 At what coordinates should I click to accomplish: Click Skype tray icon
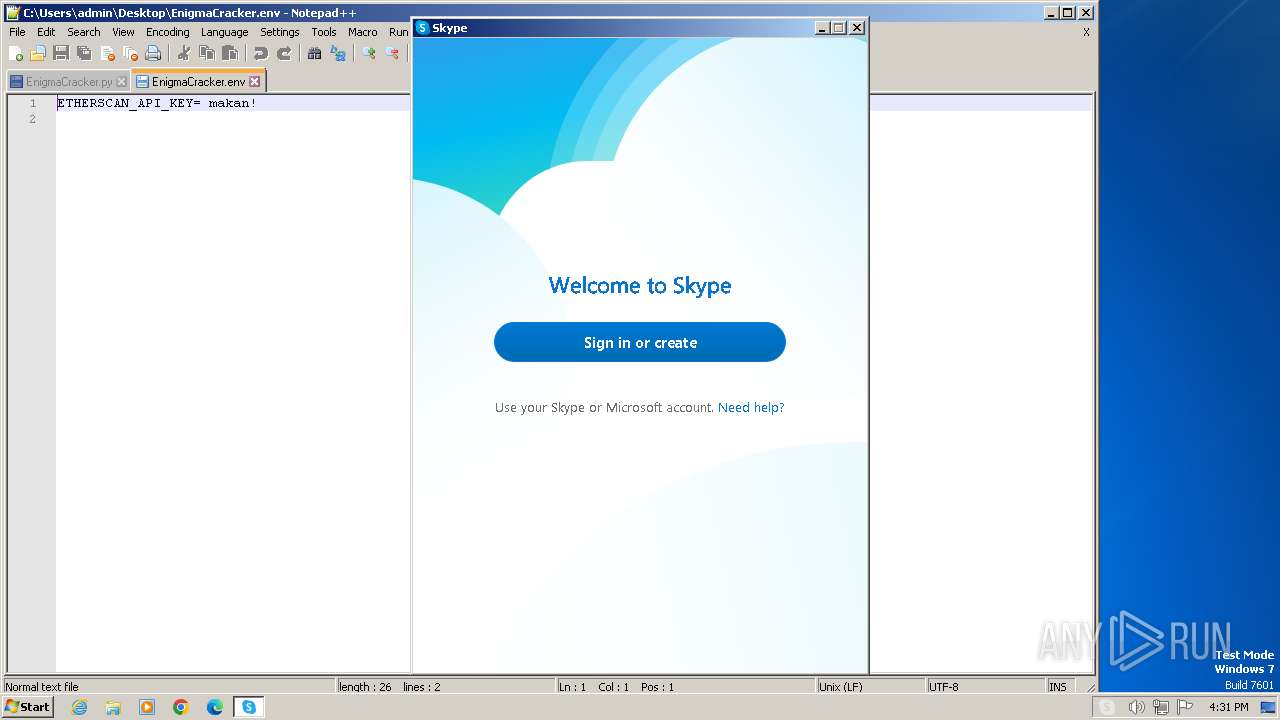point(1107,707)
